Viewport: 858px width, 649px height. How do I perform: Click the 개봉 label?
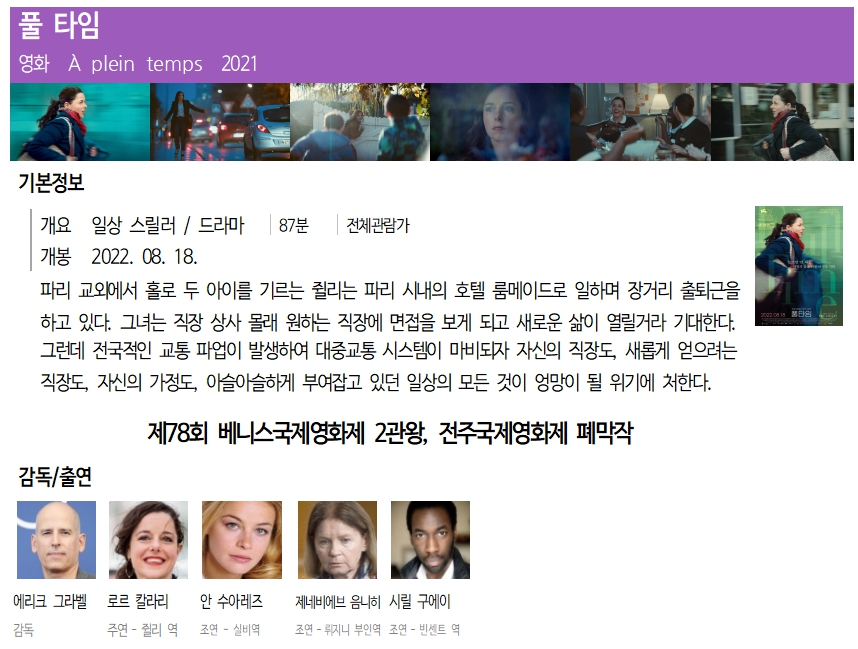click(x=56, y=256)
